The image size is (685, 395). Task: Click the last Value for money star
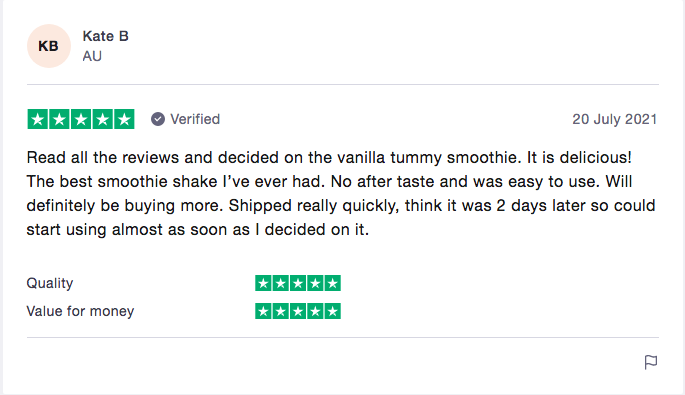pyautogui.click(x=332, y=311)
